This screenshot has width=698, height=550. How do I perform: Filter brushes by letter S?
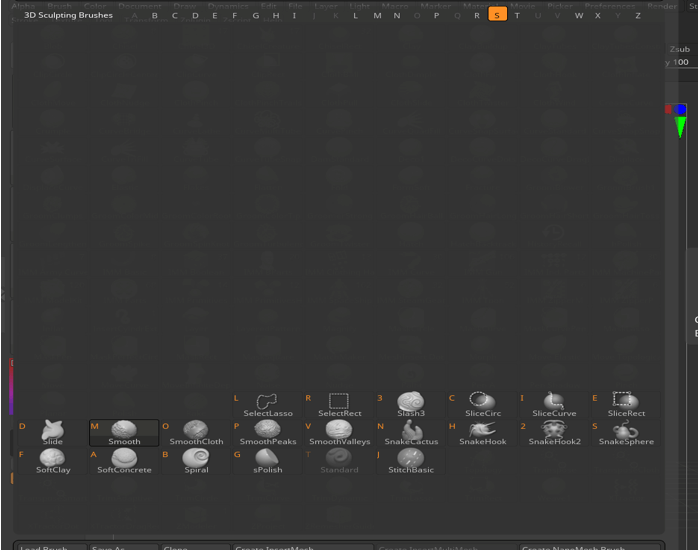497,14
